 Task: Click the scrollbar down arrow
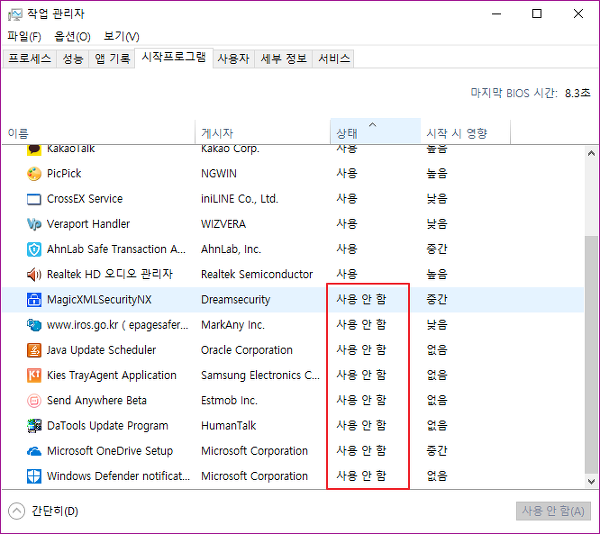[x=591, y=481]
